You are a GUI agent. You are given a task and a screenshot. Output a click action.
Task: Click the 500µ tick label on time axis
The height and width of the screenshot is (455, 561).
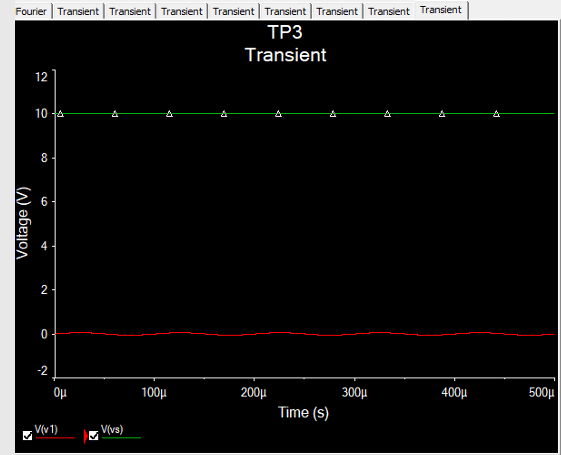point(541,392)
